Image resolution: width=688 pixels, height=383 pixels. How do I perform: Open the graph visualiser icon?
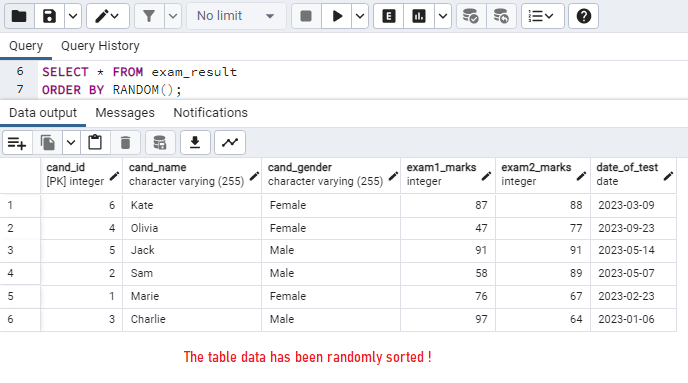tap(230, 143)
